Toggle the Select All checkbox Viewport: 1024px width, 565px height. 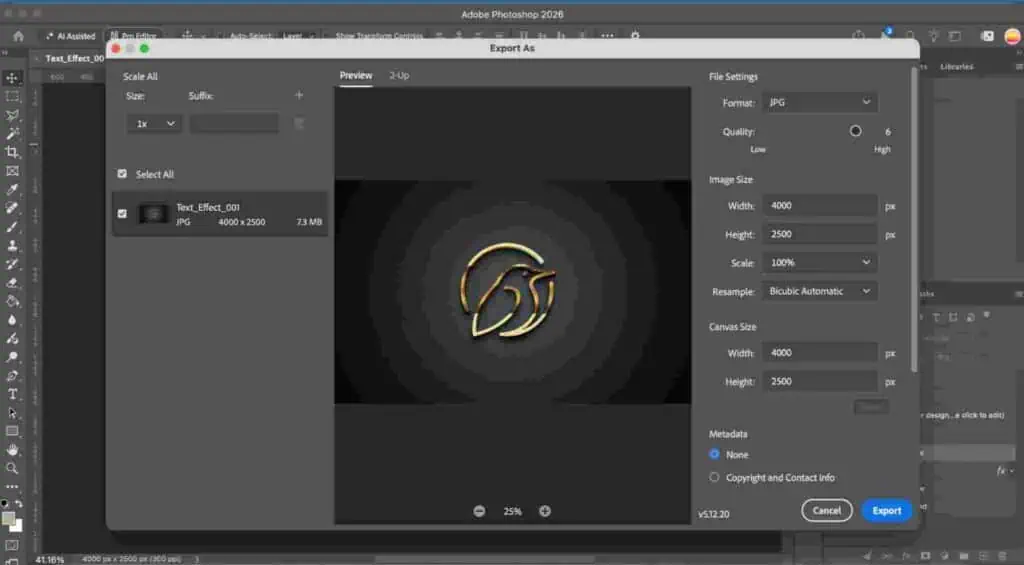coord(122,174)
